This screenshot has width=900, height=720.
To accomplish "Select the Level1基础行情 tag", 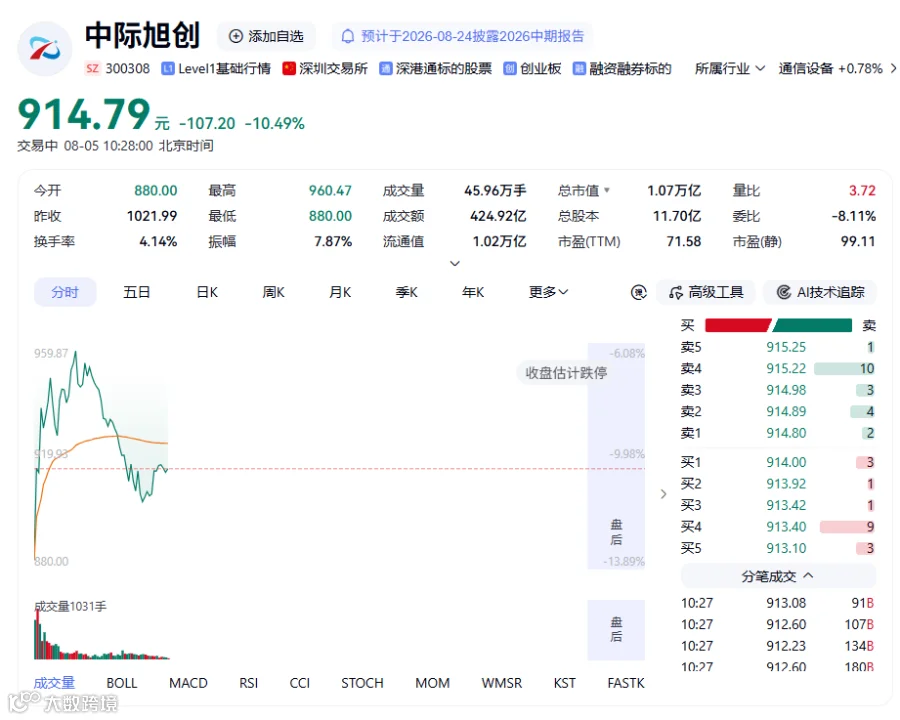I will coord(216,68).
